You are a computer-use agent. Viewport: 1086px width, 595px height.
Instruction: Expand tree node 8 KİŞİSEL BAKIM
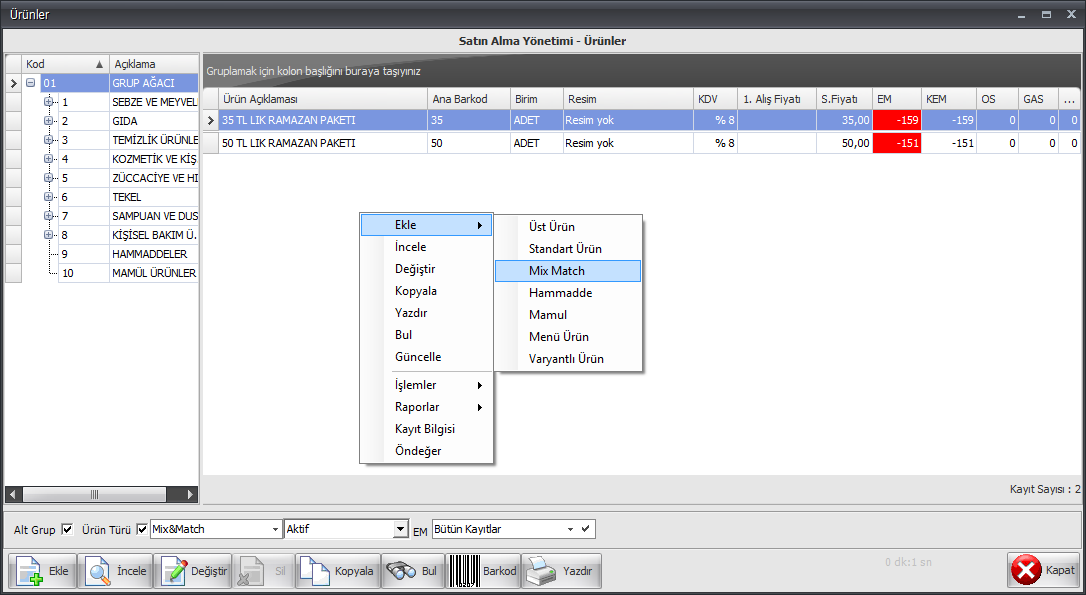pos(48,235)
